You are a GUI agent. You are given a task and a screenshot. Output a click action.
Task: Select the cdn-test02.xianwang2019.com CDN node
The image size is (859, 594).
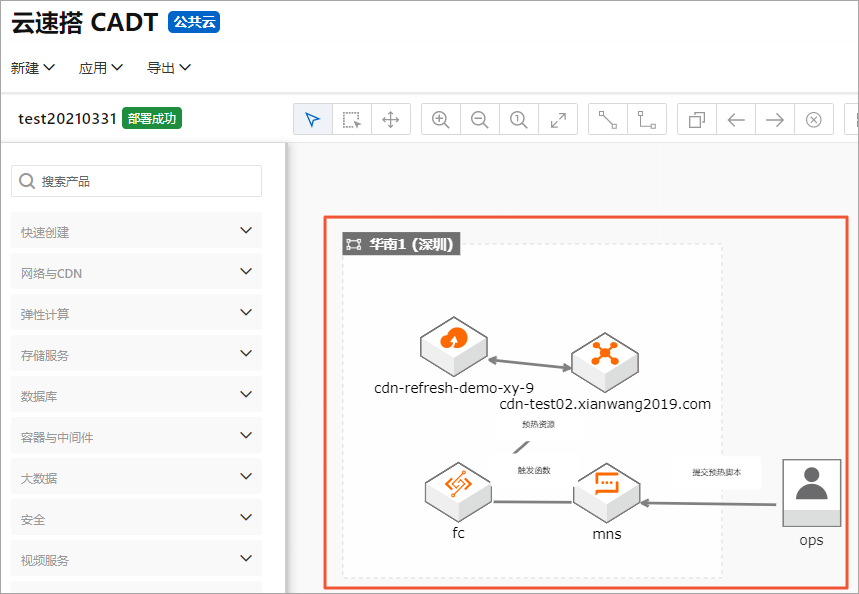pos(605,362)
